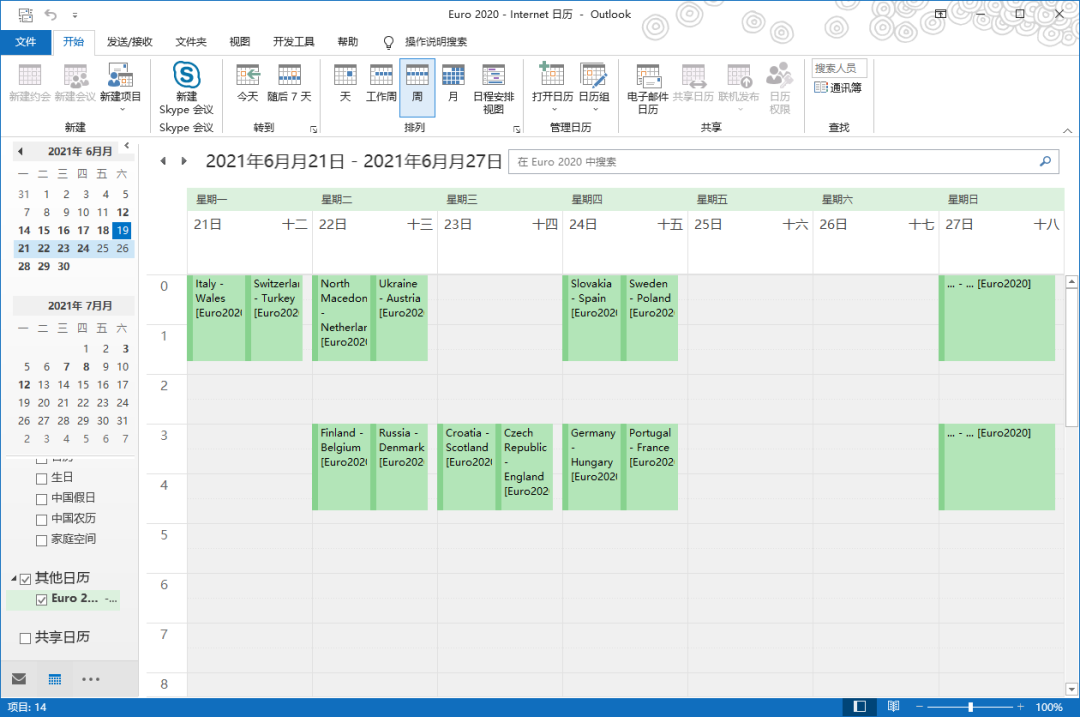
Task: Open the 发送/接收 ribbon tab
Action: [x=129, y=42]
